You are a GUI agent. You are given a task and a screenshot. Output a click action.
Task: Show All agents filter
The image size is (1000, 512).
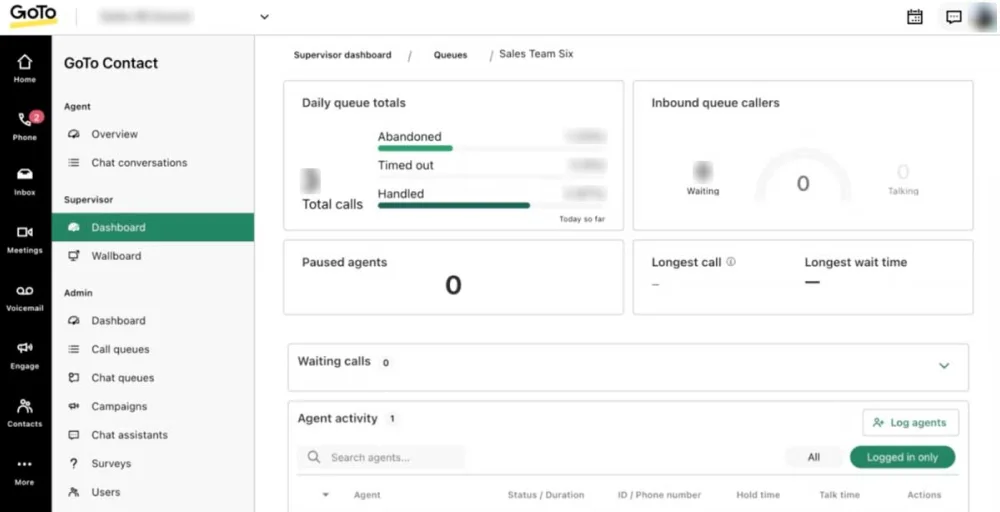[814, 457]
